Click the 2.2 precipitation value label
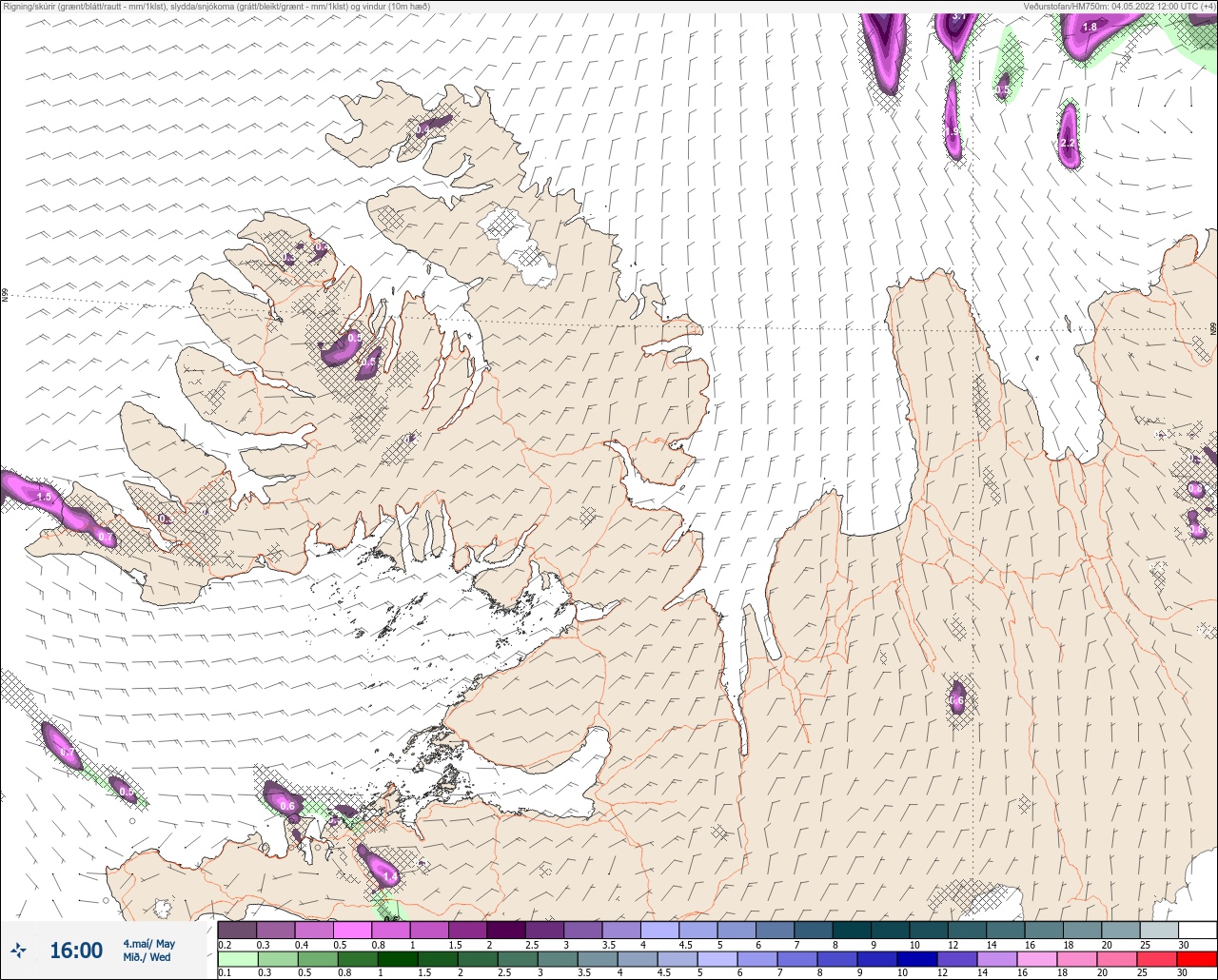The height and width of the screenshot is (980, 1218). tap(1068, 144)
